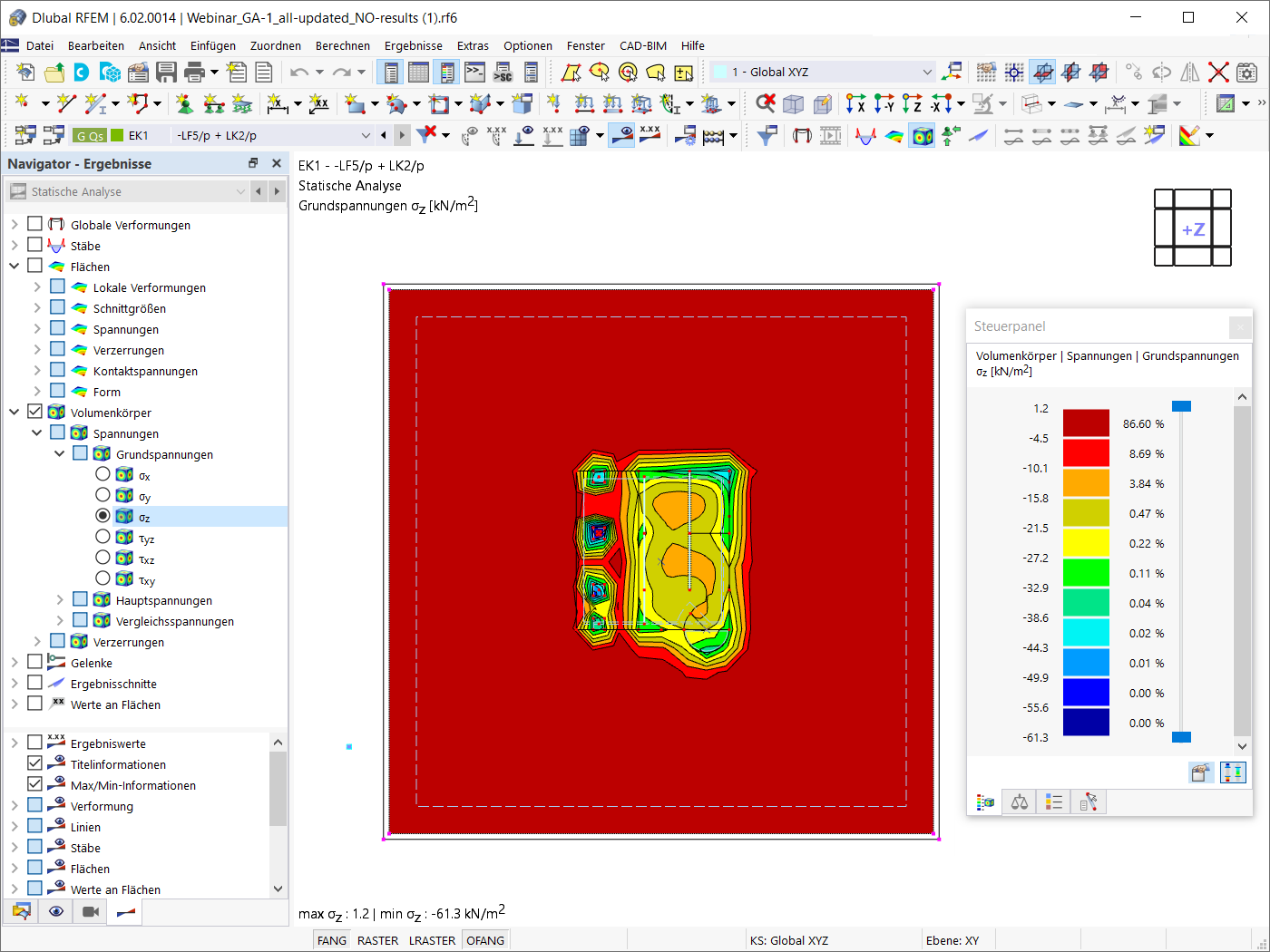Select the τxz radio button
Image resolution: width=1270 pixels, height=952 pixels.
(x=103, y=558)
